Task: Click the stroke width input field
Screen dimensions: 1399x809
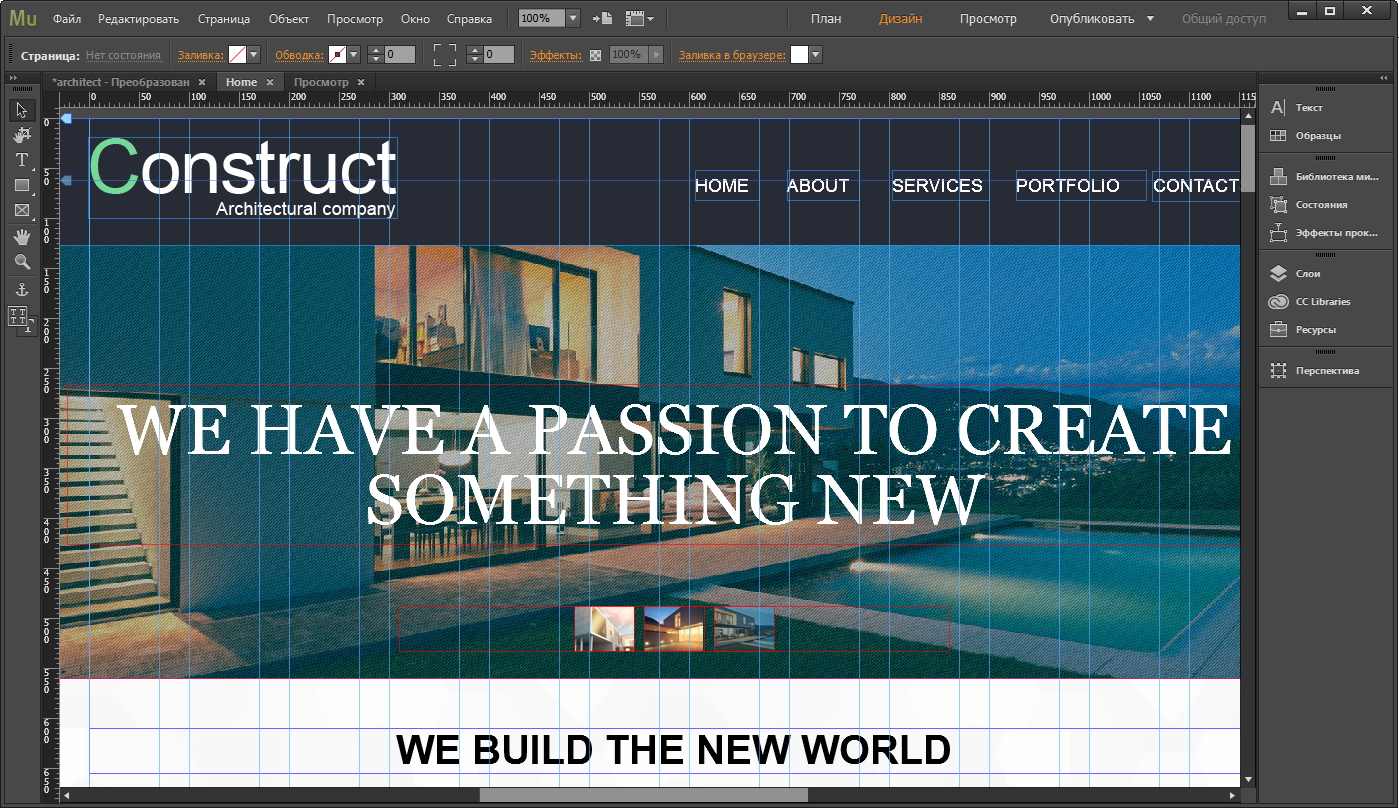Action: point(400,55)
